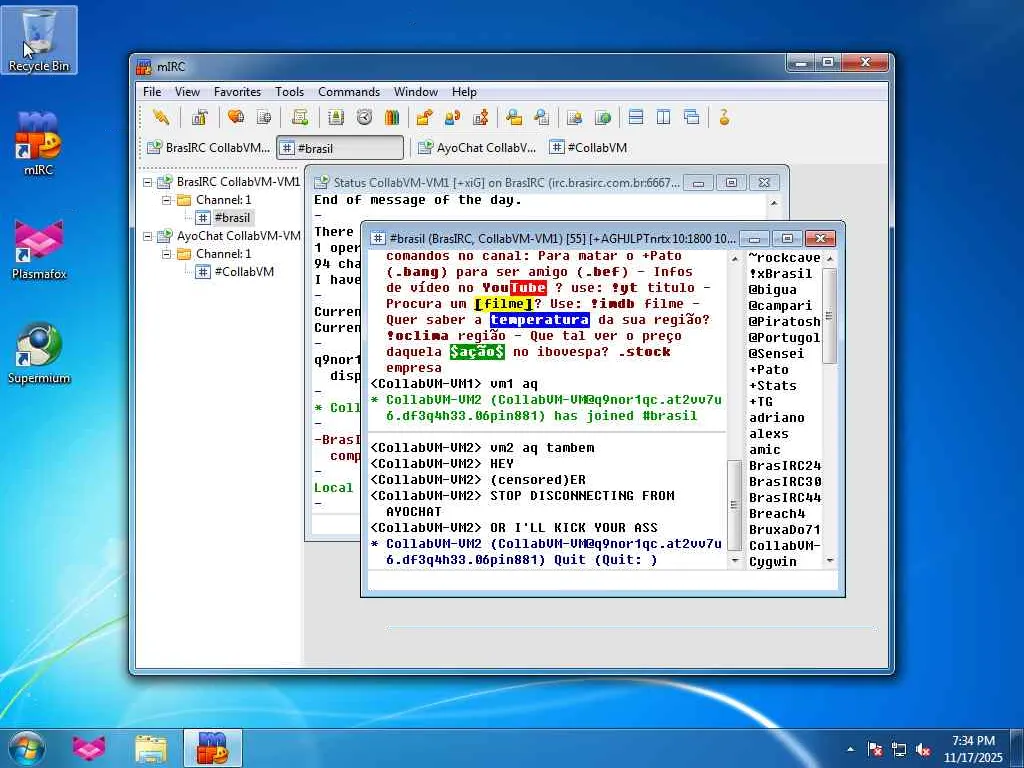Image resolution: width=1024 pixels, height=768 pixels.
Task: Tile windows vertically via toolbar icon
Action: click(664, 118)
